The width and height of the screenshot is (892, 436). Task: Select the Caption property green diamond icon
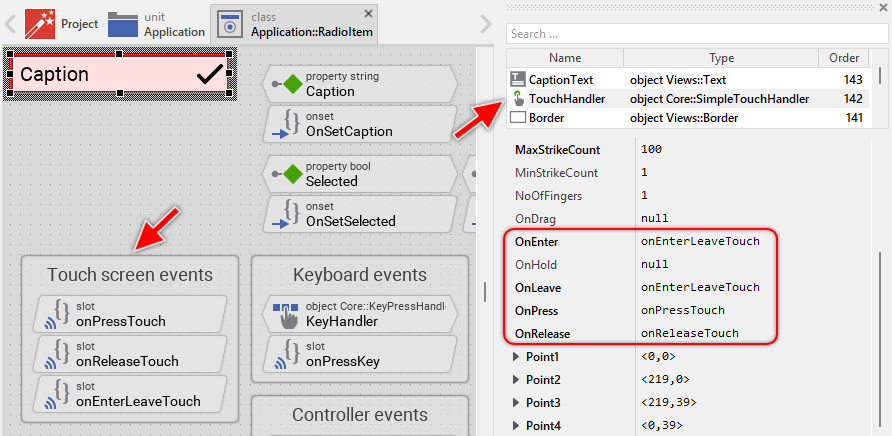291,84
